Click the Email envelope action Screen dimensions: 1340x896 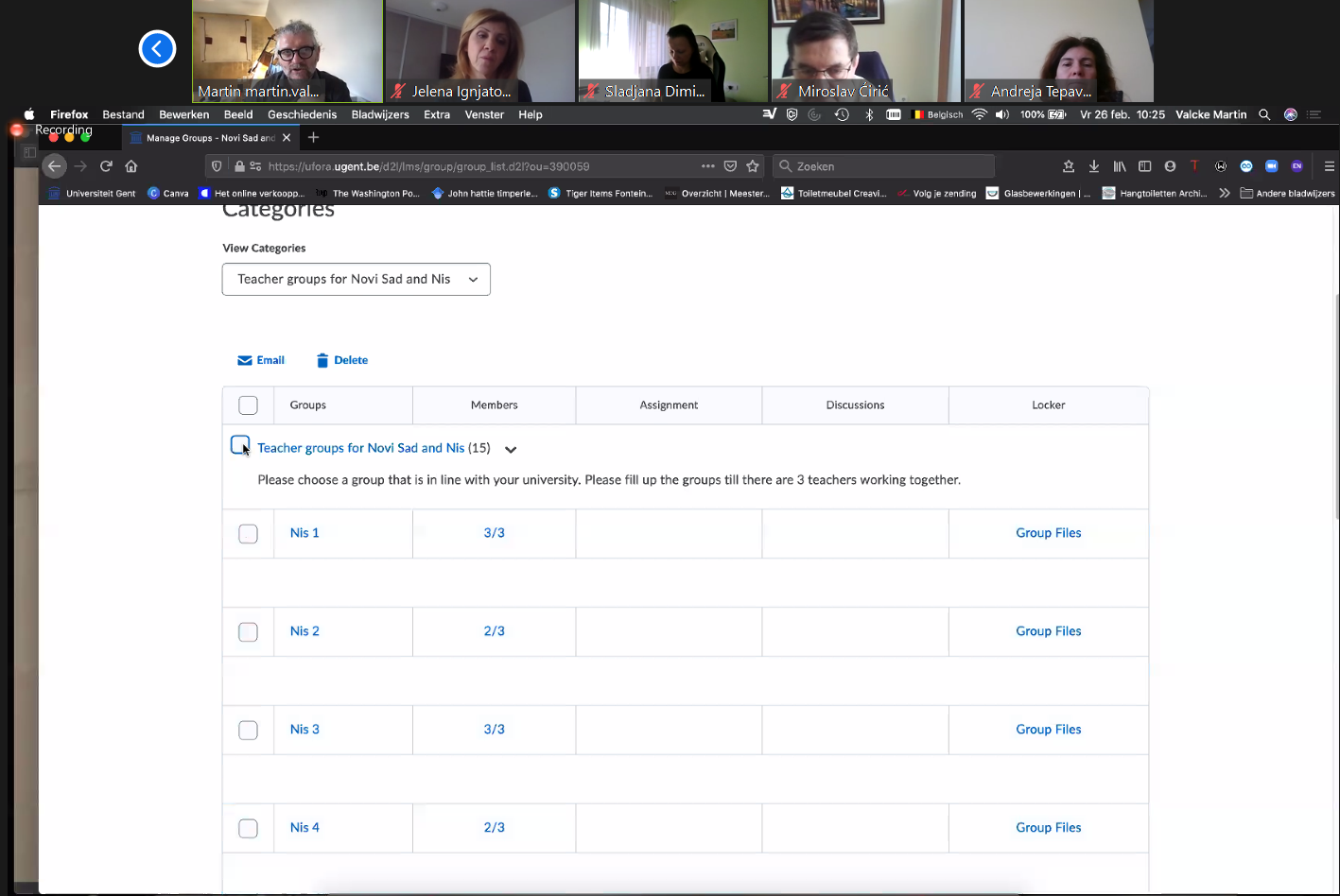pyautogui.click(x=261, y=360)
